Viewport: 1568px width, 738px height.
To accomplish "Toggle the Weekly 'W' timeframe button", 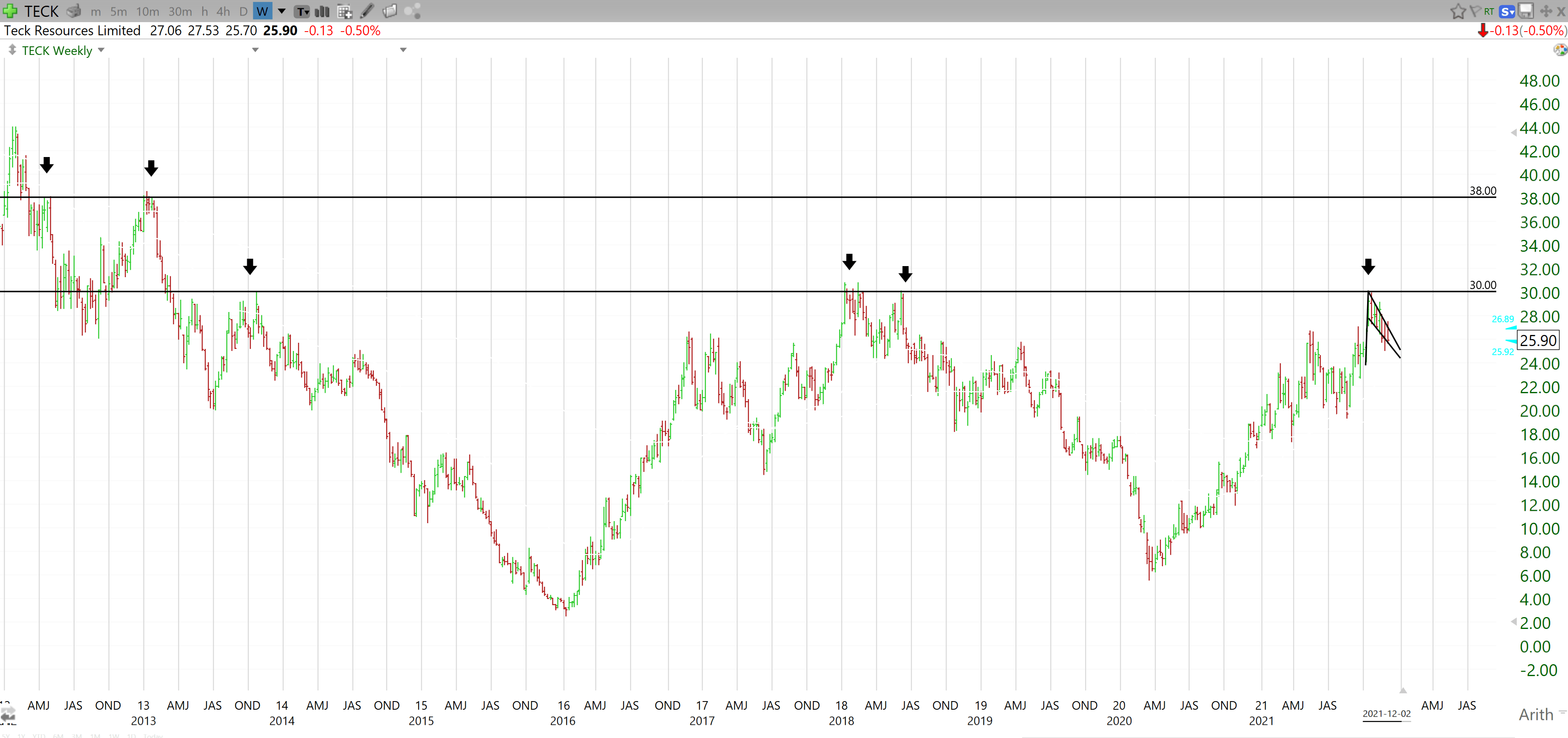I will tap(262, 11).
